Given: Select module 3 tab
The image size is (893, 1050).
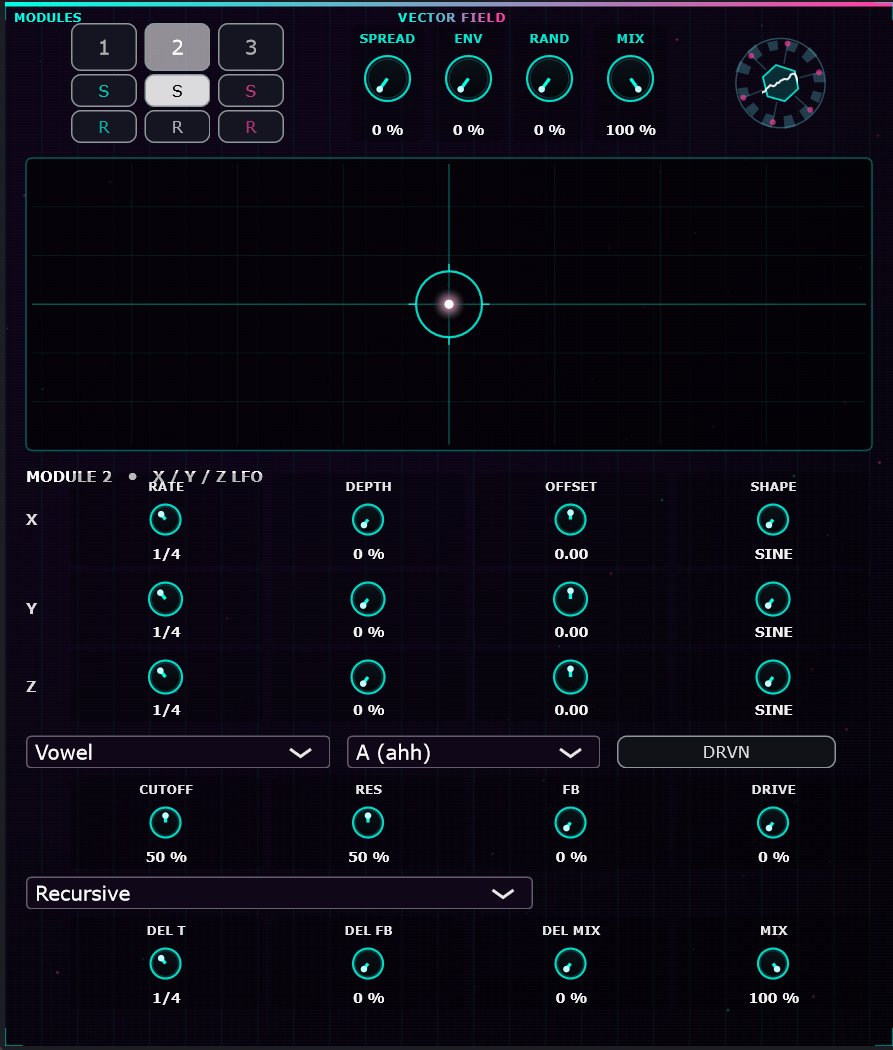Looking at the screenshot, I should (251, 47).
